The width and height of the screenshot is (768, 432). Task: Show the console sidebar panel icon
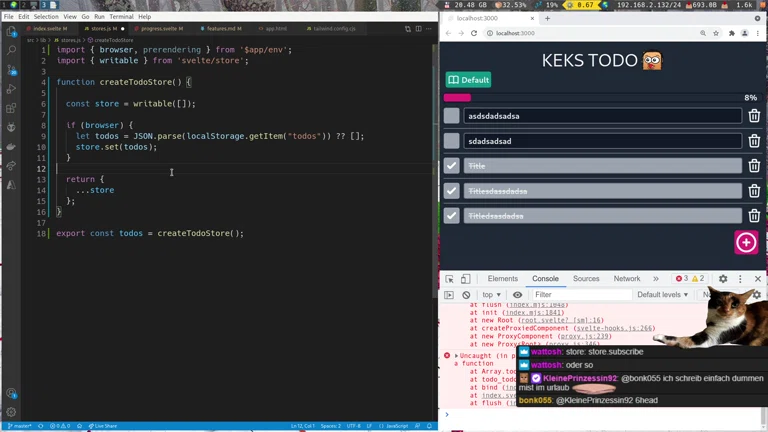click(x=449, y=295)
